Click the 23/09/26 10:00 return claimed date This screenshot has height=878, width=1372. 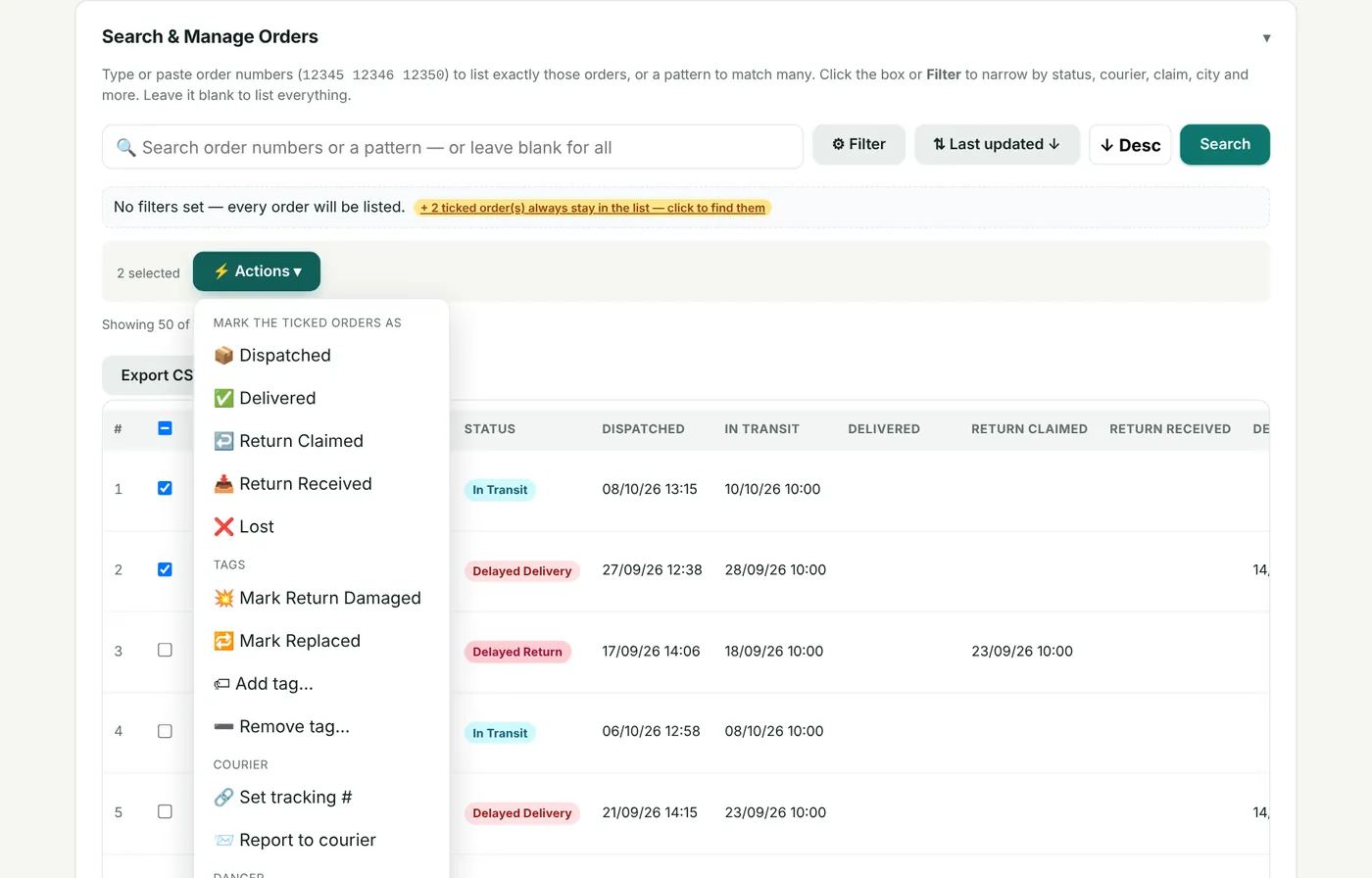(1022, 651)
